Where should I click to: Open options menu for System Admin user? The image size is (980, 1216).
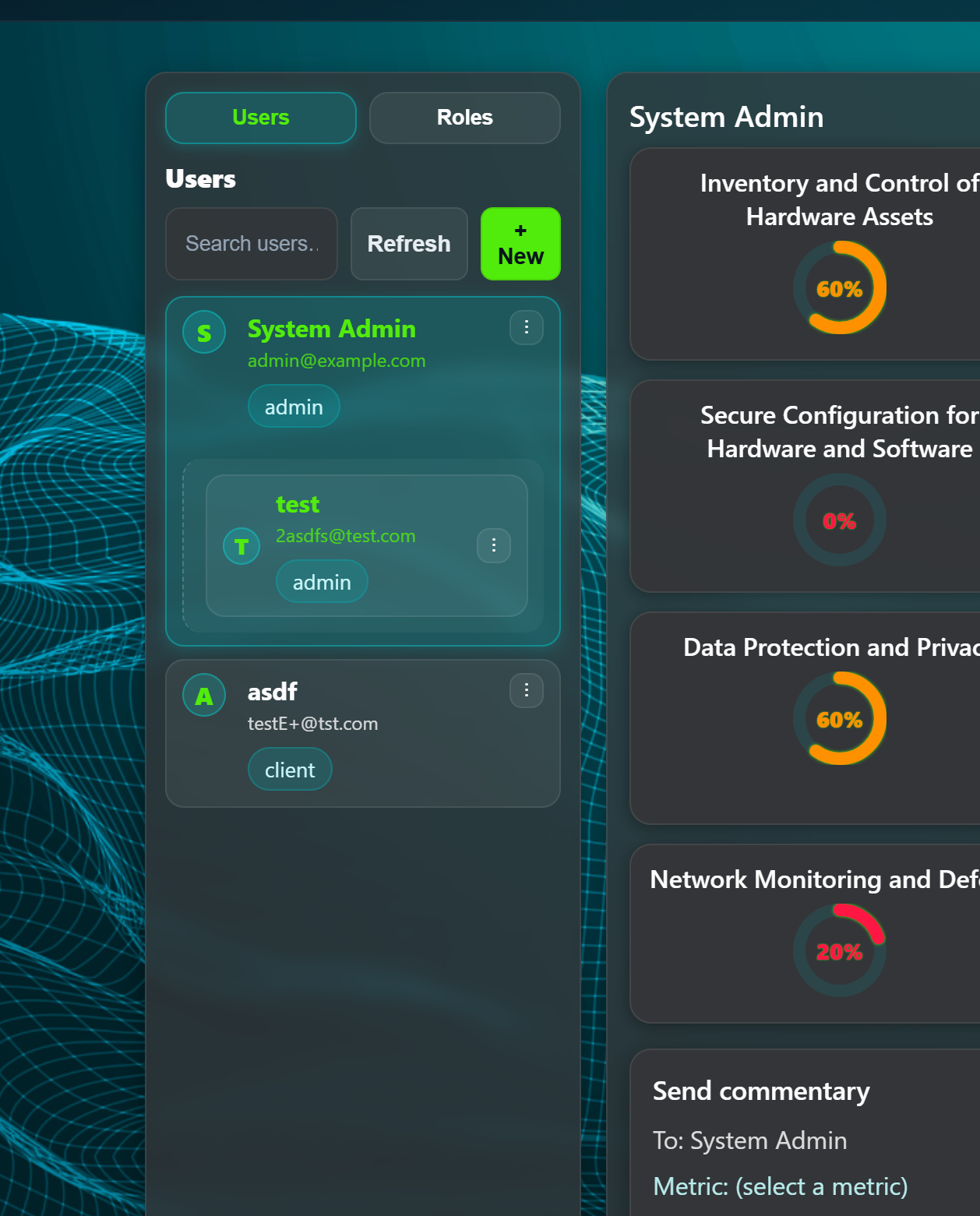click(527, 328)
